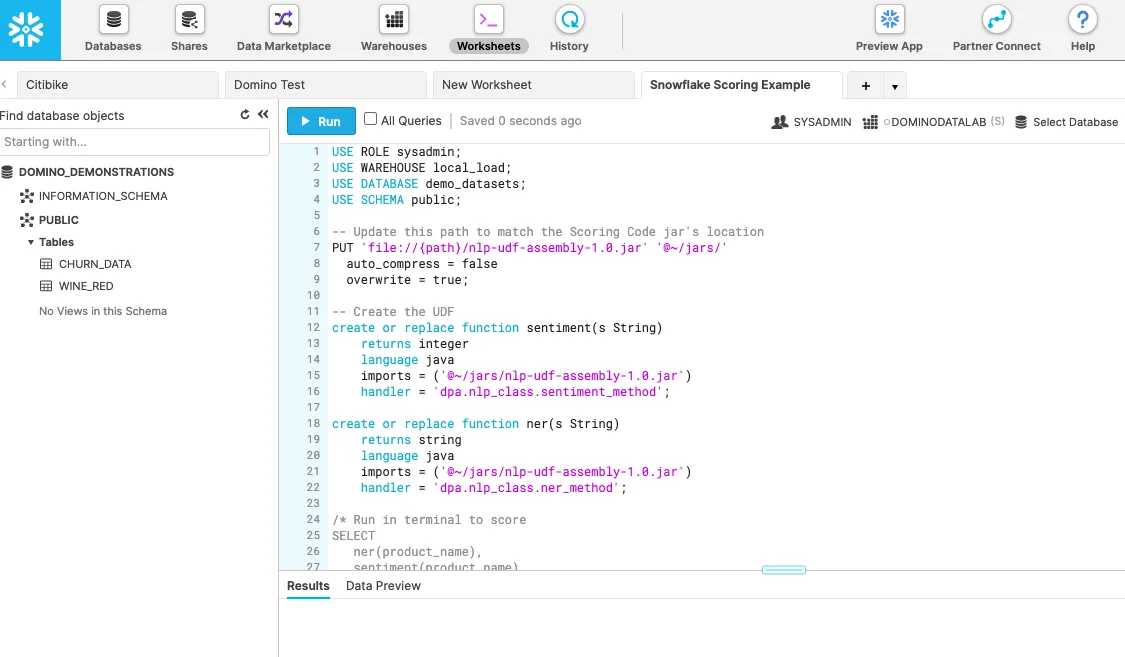Click the warehouse grid icon

[x=870, y=122]
